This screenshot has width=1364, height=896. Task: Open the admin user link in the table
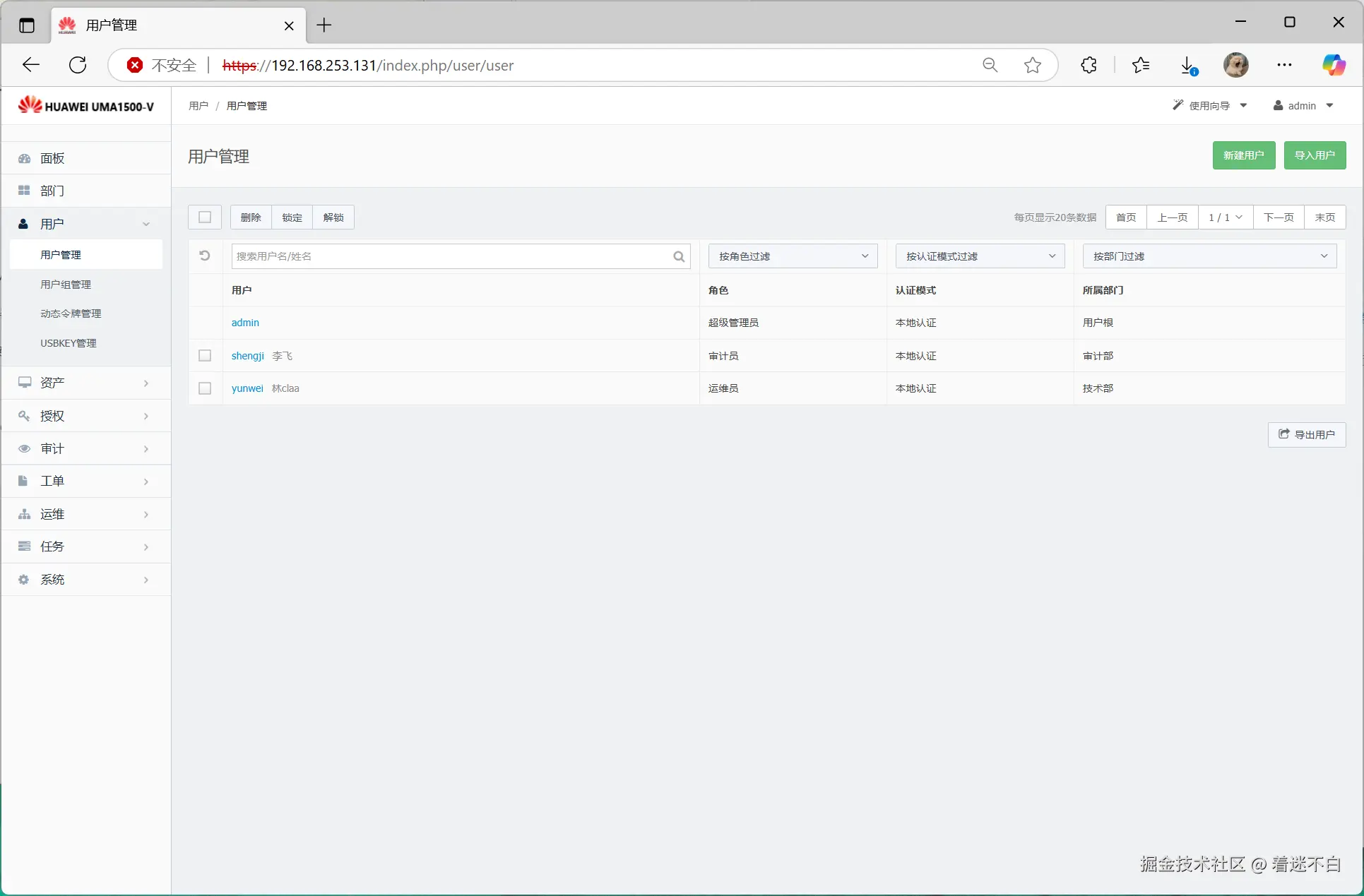[245, 323]
